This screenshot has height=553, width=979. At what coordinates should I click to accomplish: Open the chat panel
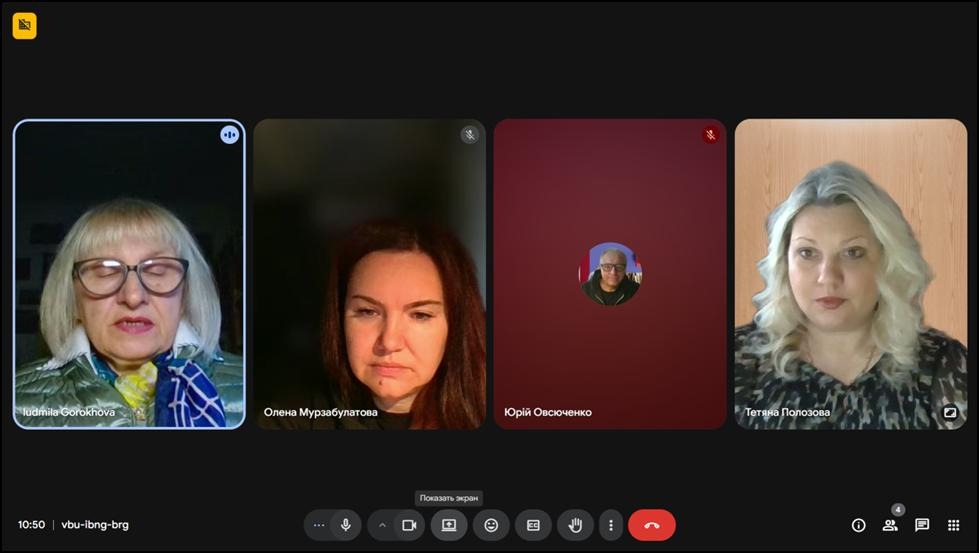922,525
